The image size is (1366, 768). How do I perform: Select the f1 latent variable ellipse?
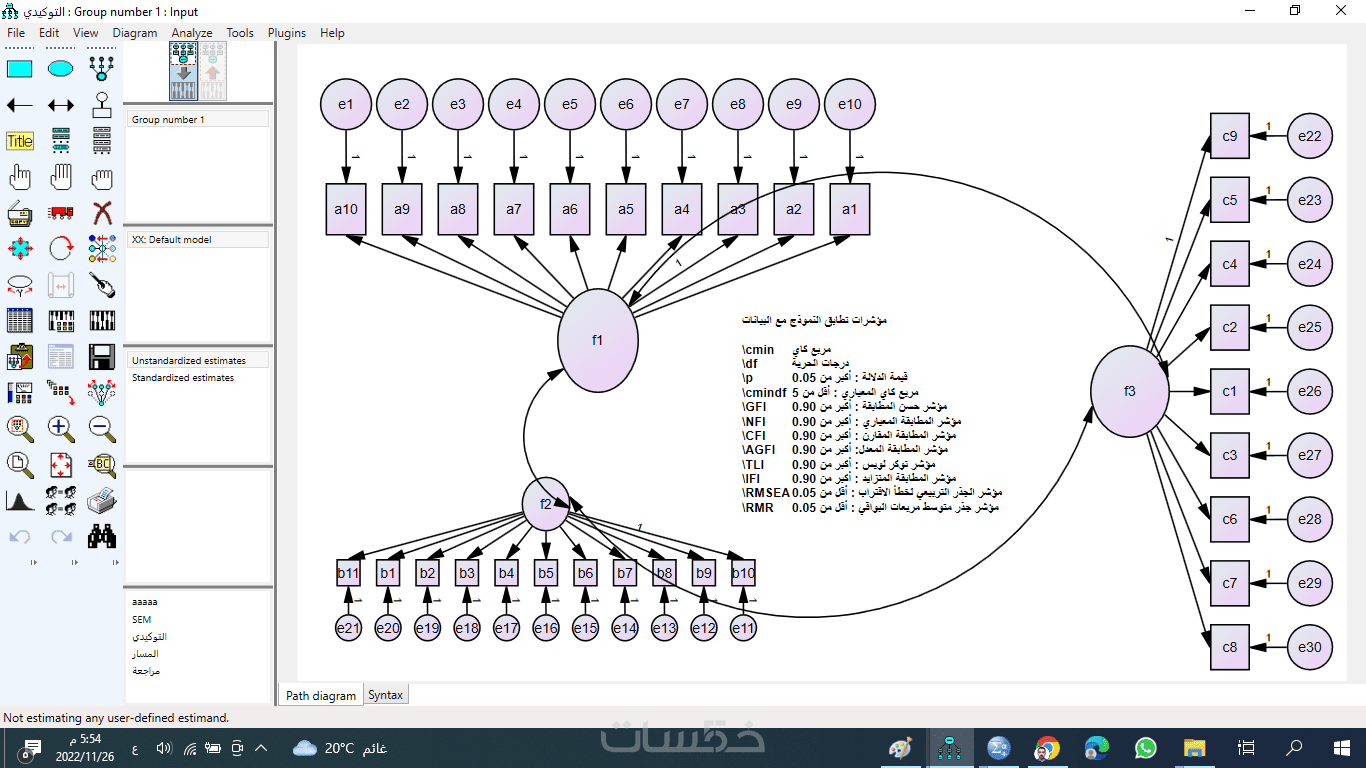tap(598, 340)
